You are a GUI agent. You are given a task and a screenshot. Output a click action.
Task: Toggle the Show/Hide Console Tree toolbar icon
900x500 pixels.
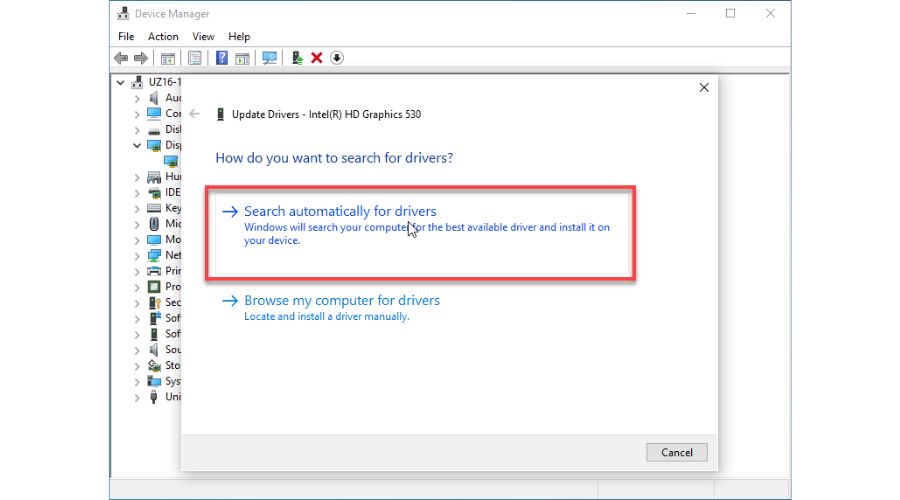tap(168, 58)
